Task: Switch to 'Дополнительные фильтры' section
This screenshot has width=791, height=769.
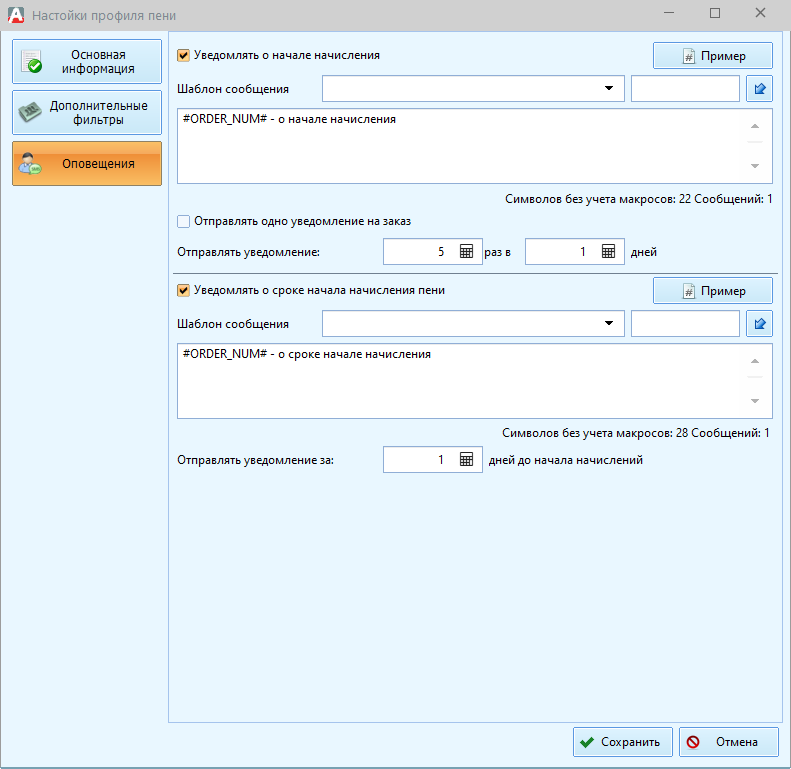Action: pos(87,113)
